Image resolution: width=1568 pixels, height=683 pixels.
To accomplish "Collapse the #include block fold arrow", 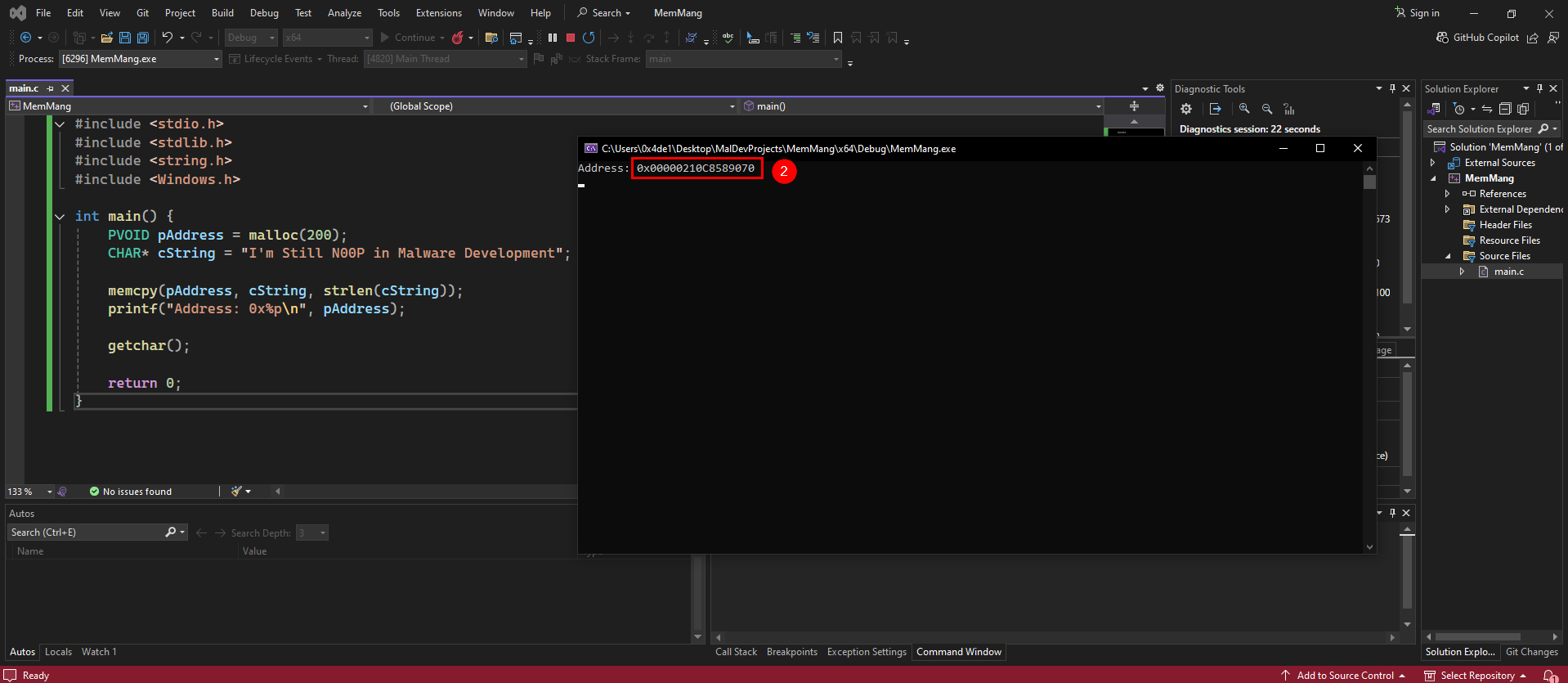I will [x=60, y=124].
